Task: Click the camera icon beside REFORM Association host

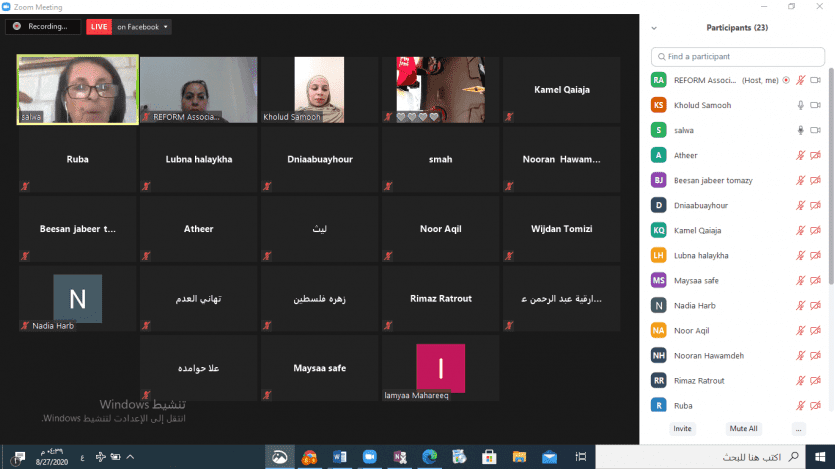Action: [815, 80]
